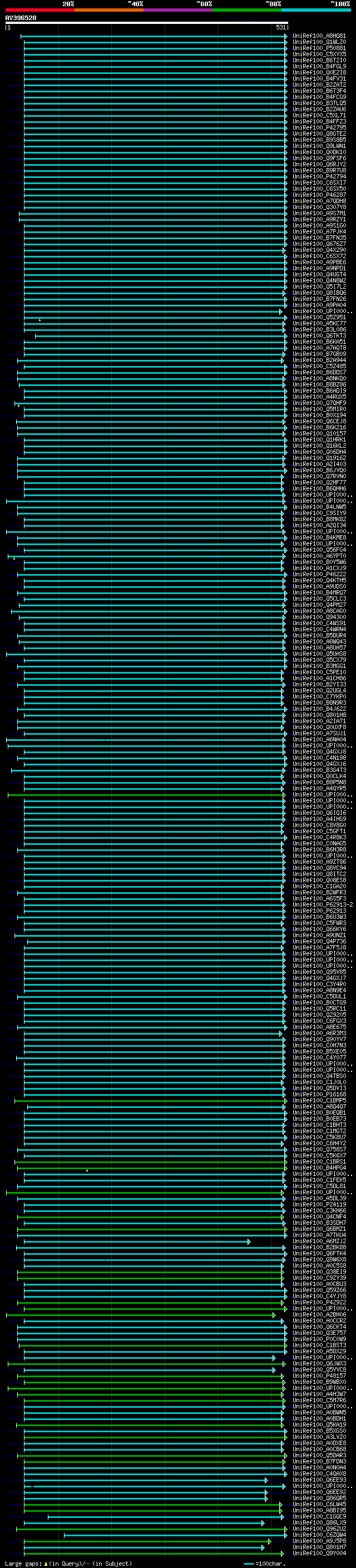Click the yellow triangle in the Large gaps legend
This screenshot has width=356, height=1568.
[46, 1563]
